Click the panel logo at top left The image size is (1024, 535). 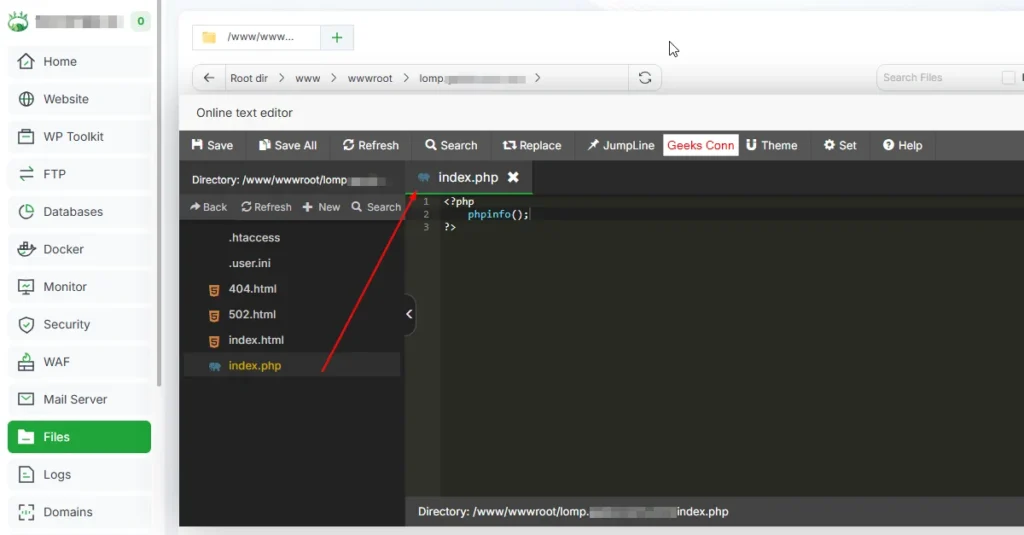tap(18, 22)
